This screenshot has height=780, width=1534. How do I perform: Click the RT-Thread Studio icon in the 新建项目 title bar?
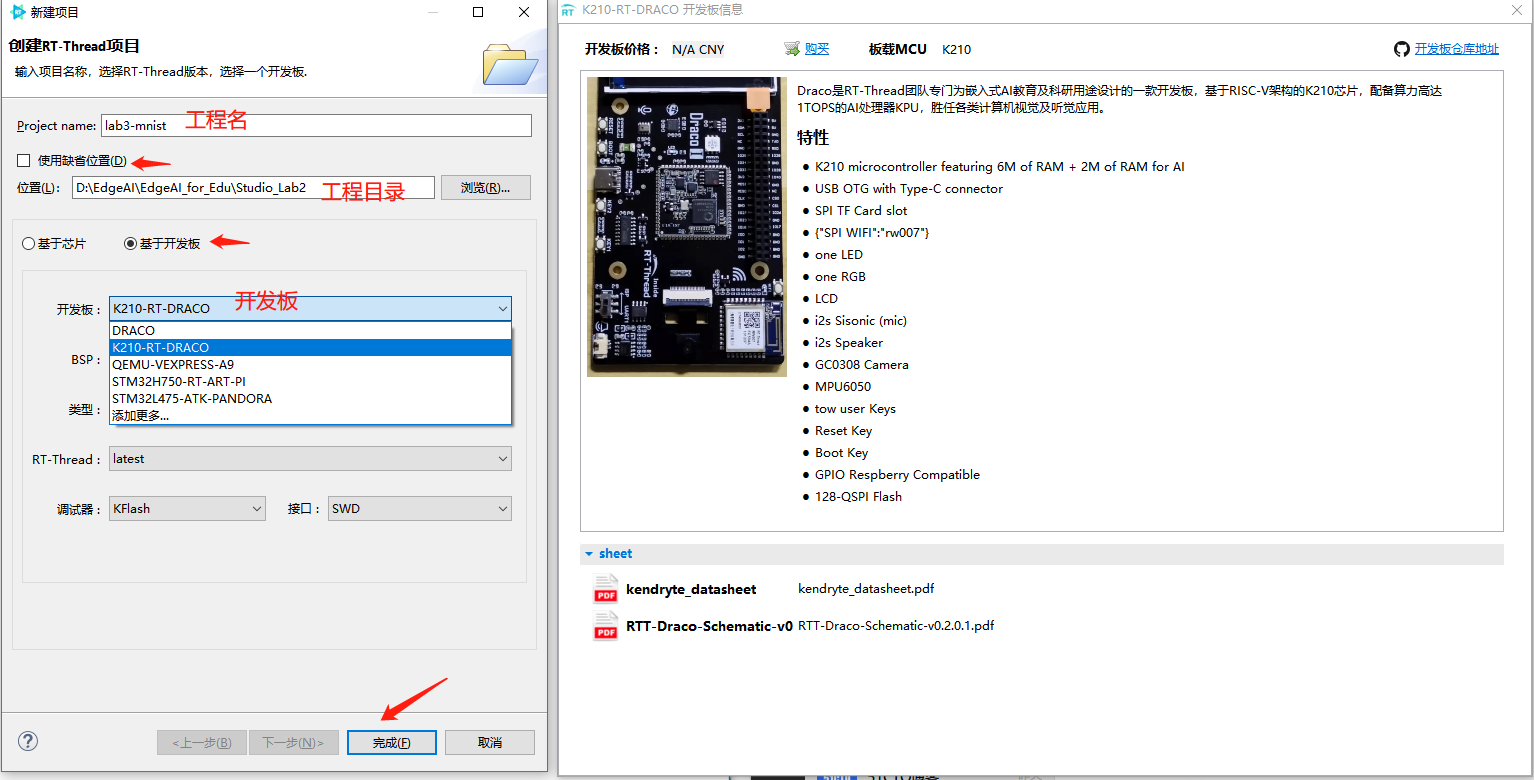(x=18, y=12)
